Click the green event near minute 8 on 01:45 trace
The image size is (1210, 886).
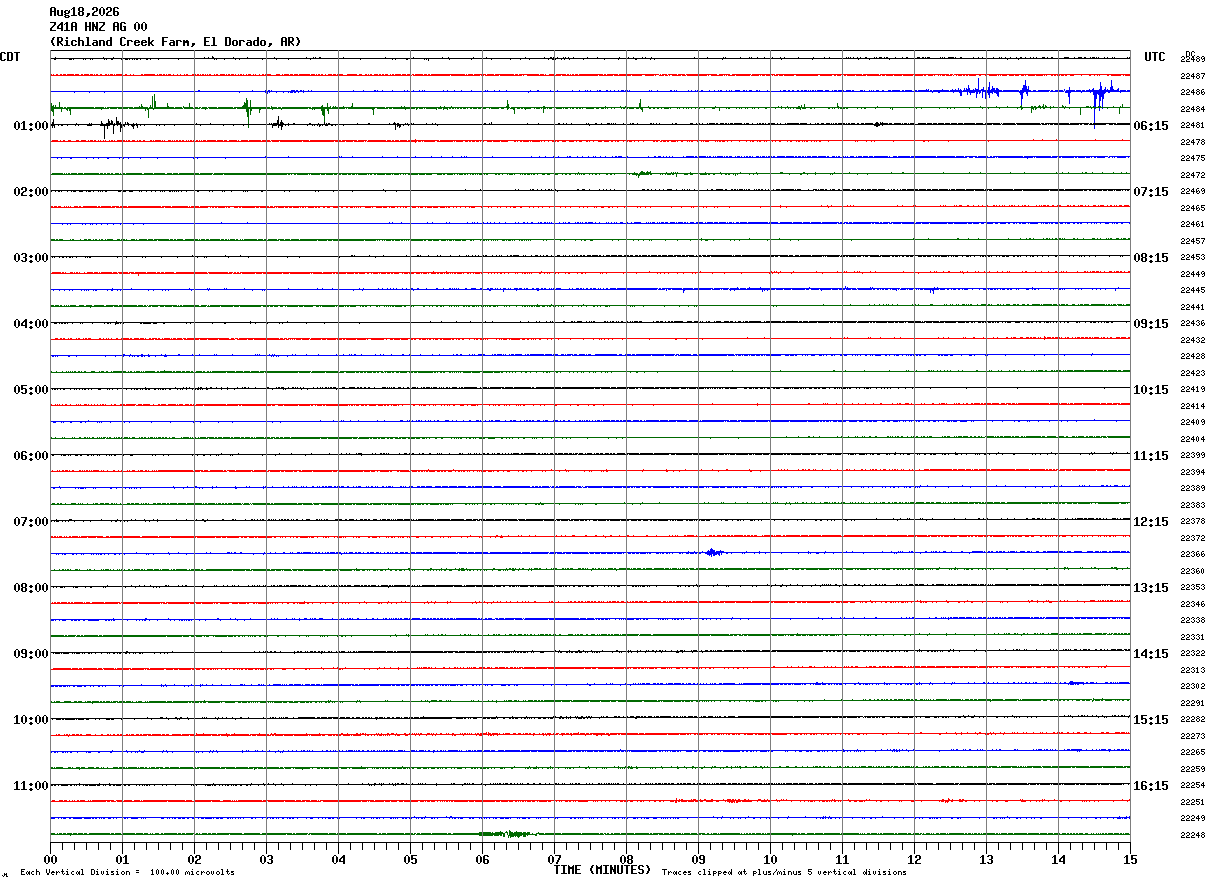(642, 173)
